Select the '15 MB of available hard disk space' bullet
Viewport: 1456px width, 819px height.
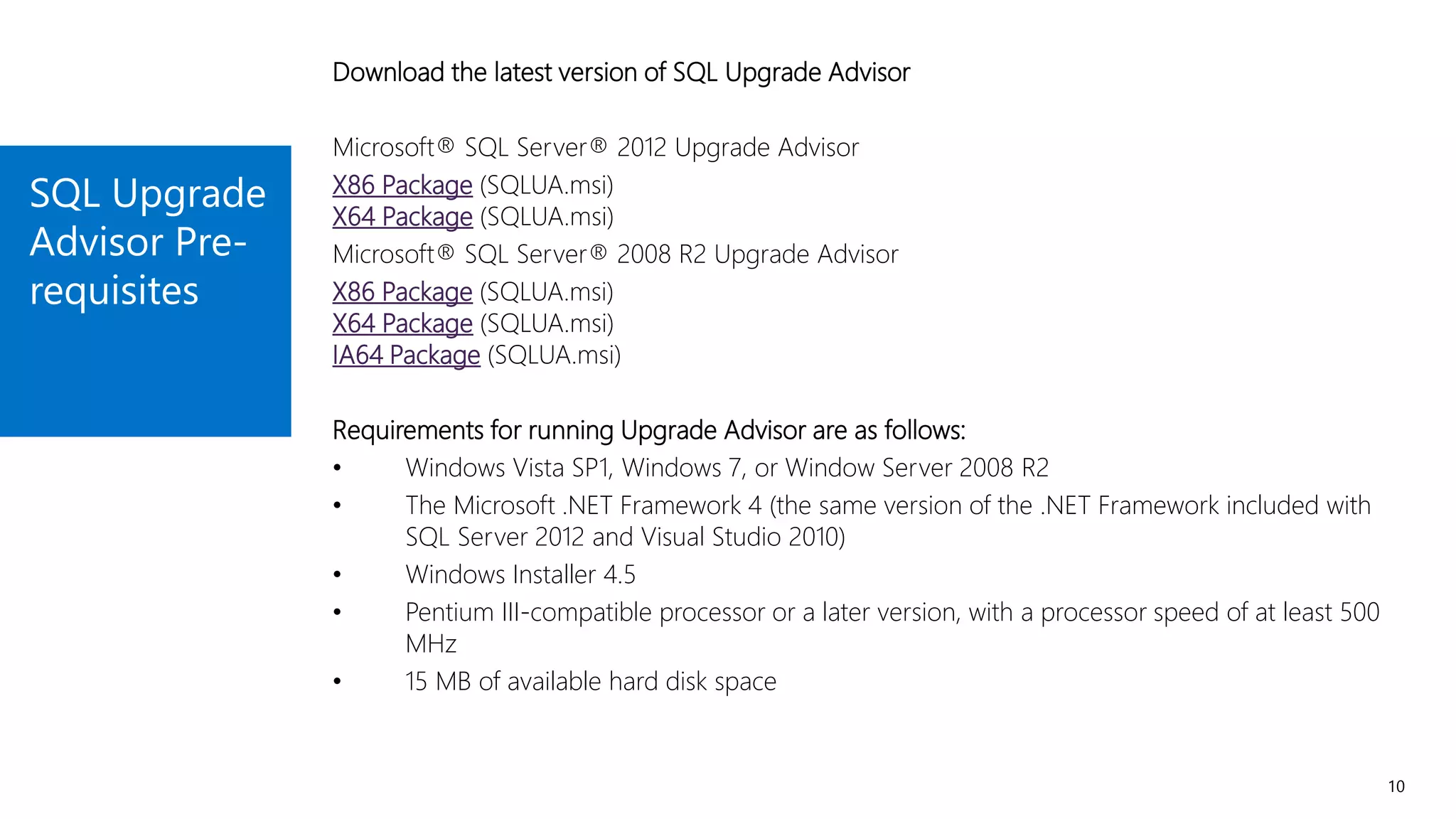coord(591,682)
